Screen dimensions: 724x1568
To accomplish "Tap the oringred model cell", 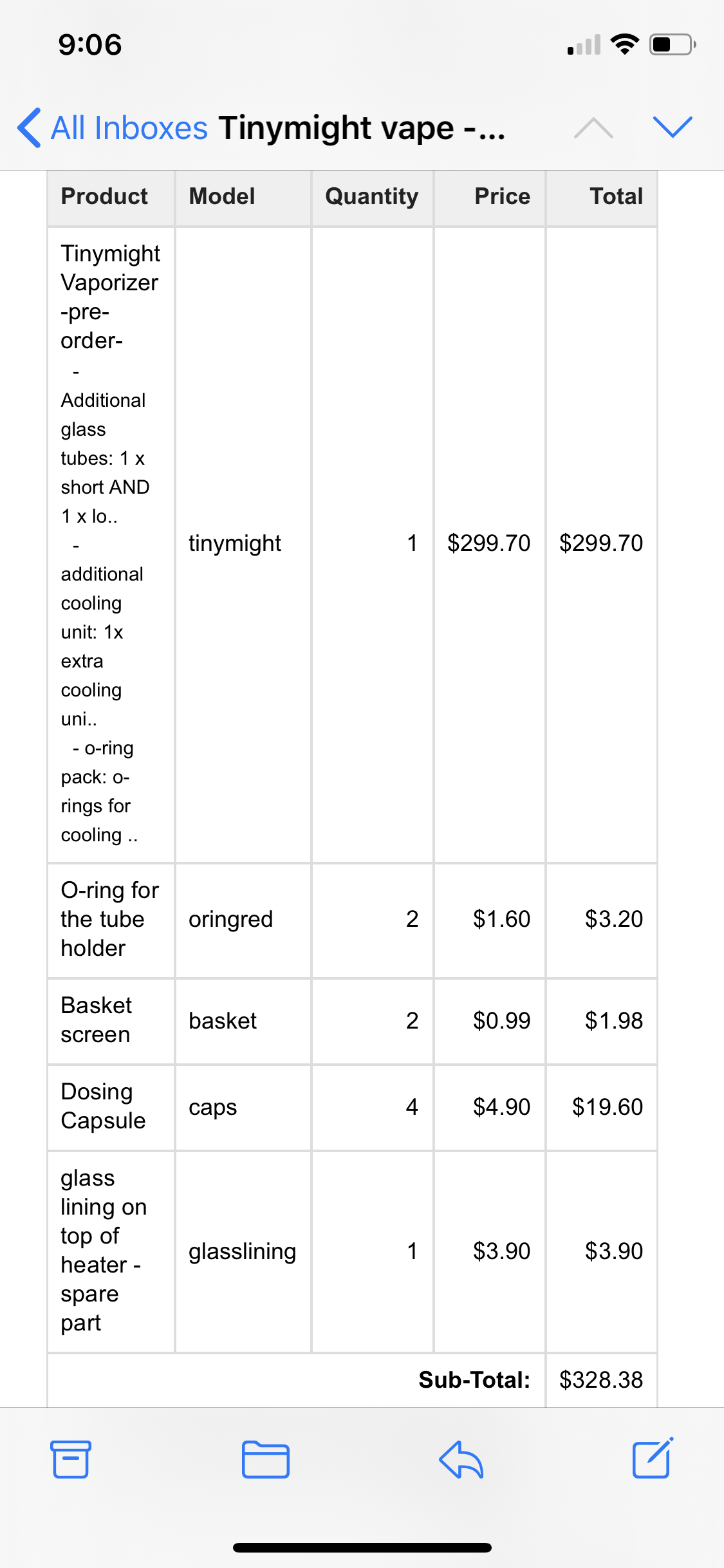I will pyautogui.click(x=230, y=919).
